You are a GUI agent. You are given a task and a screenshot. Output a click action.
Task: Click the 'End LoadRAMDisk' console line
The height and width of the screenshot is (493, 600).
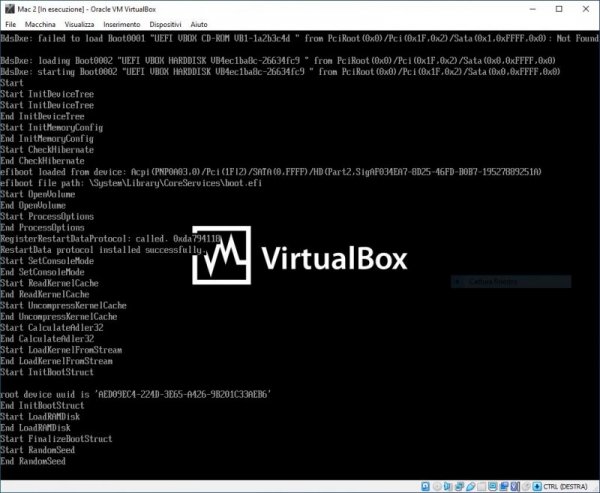pos(35,428)
